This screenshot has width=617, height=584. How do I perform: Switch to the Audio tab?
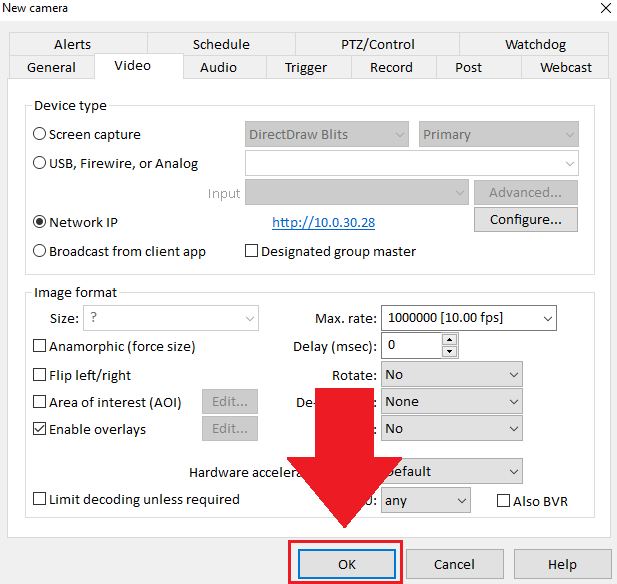[x=218, y=67]
